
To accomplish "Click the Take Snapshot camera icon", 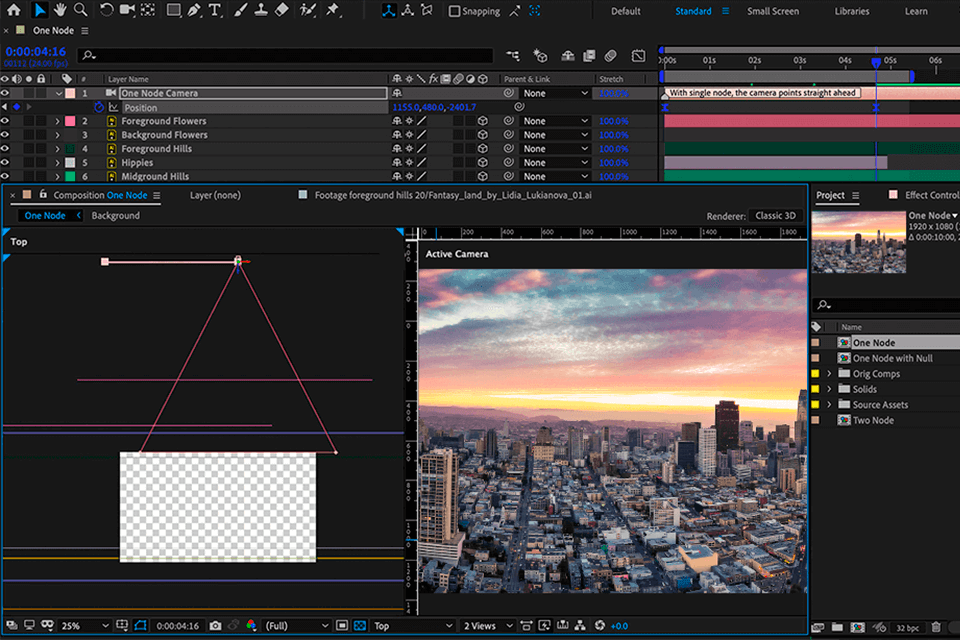I will [216, 625].
